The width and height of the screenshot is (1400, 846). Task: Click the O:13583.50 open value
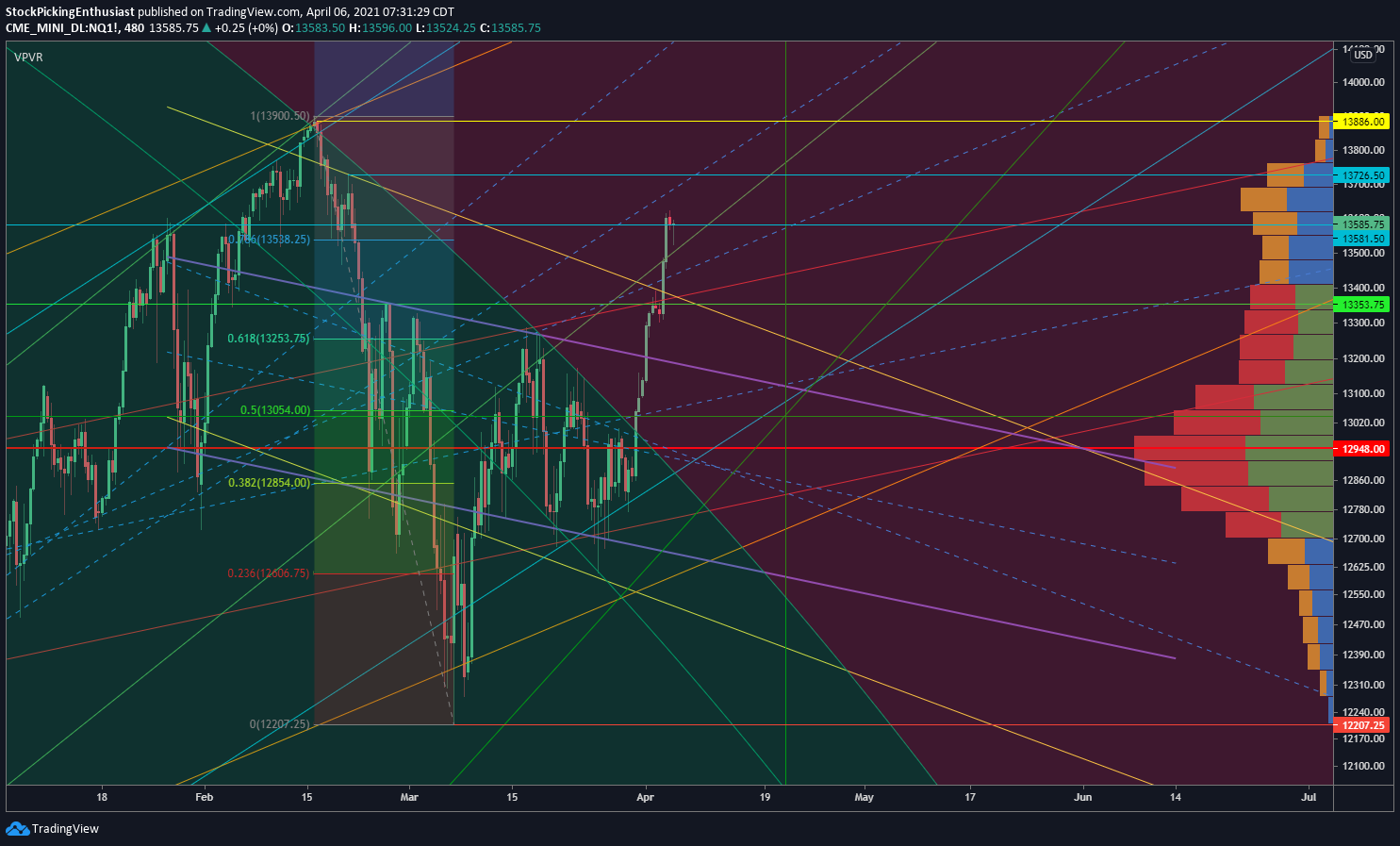(x=313, y=28)
